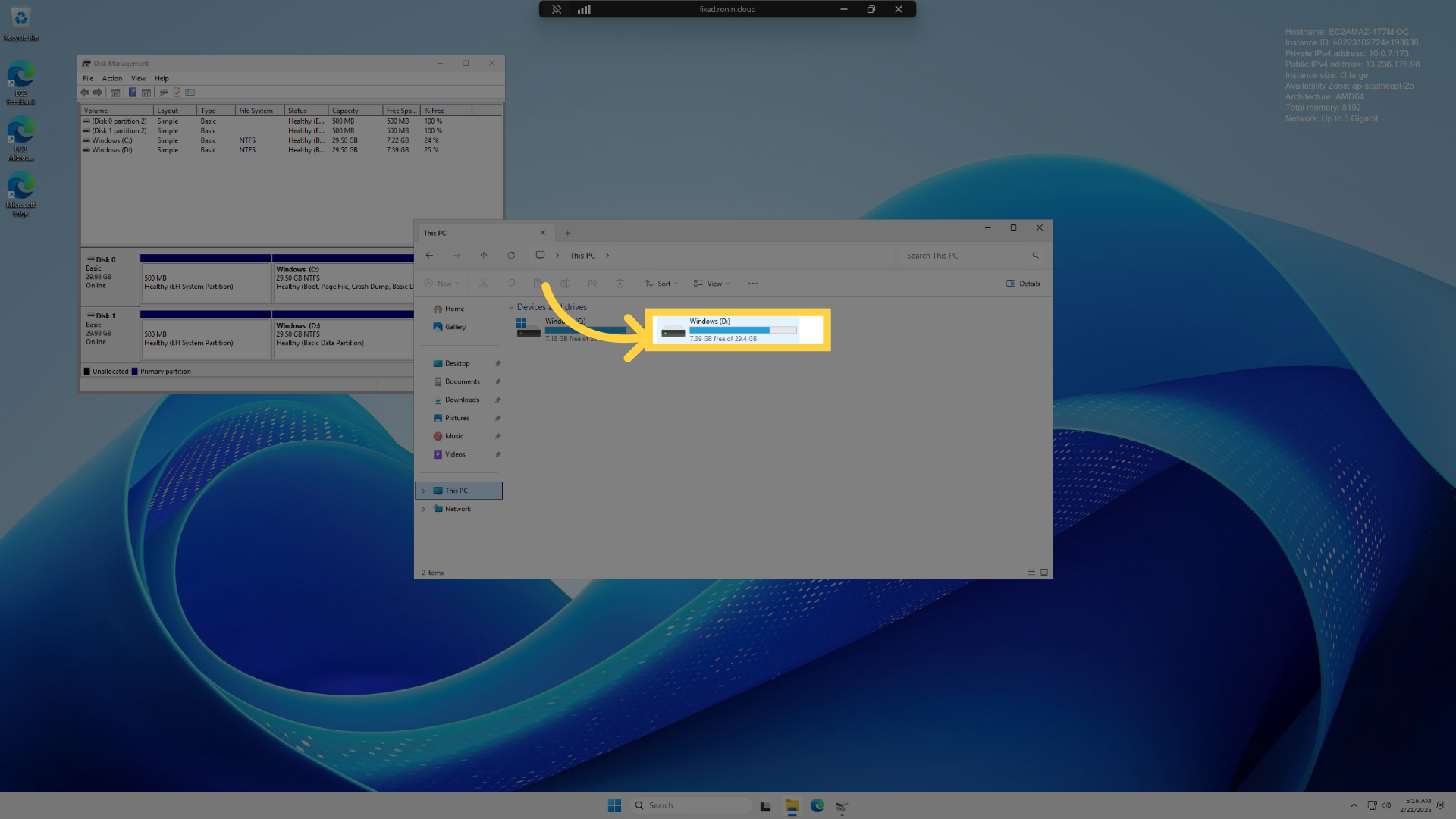
Task: Open File Explorer from the taskbar
Action: tap(792, 805)
